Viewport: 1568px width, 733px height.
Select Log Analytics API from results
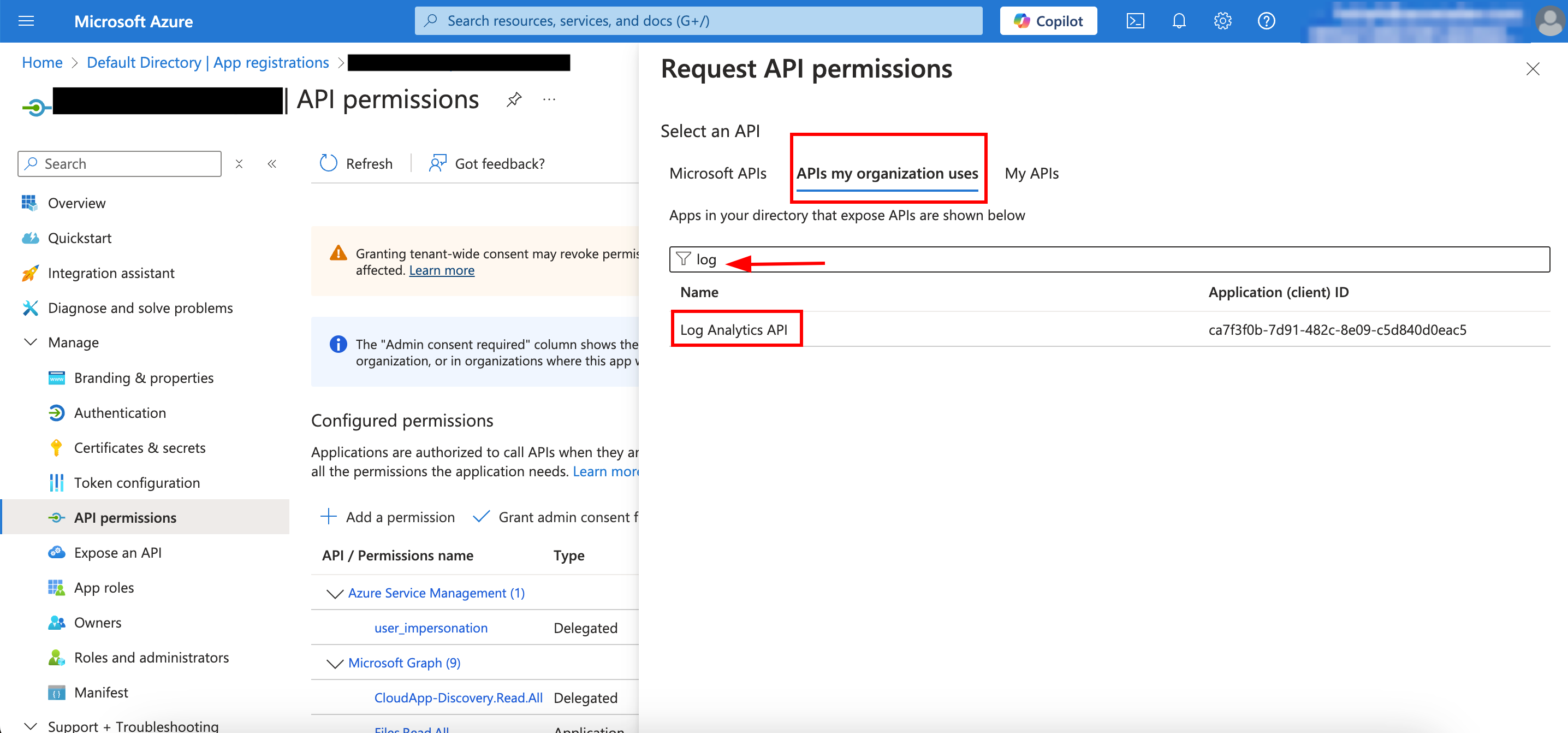[x=733, y=330]
